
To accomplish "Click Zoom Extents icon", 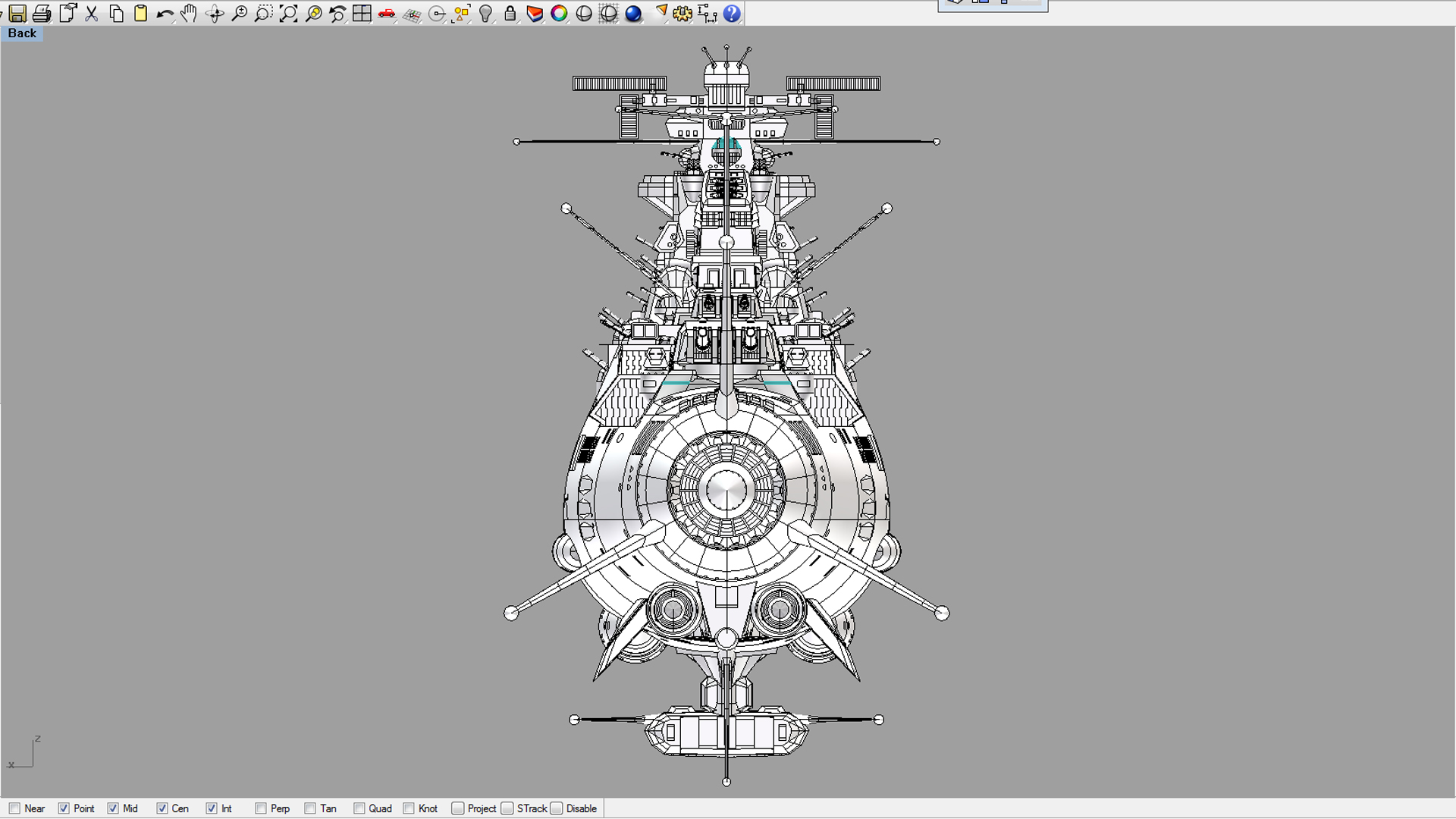I will point(288,14).
